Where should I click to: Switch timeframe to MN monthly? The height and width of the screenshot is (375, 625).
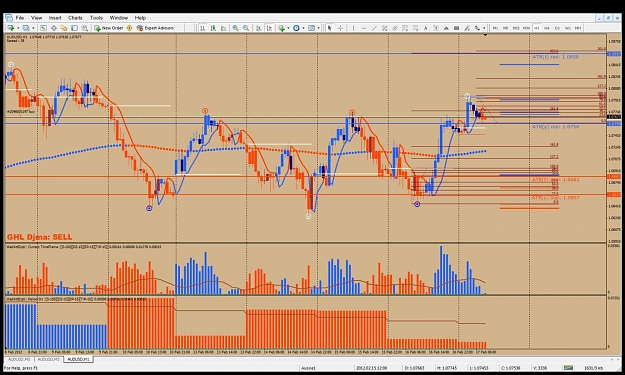point(578,28)
